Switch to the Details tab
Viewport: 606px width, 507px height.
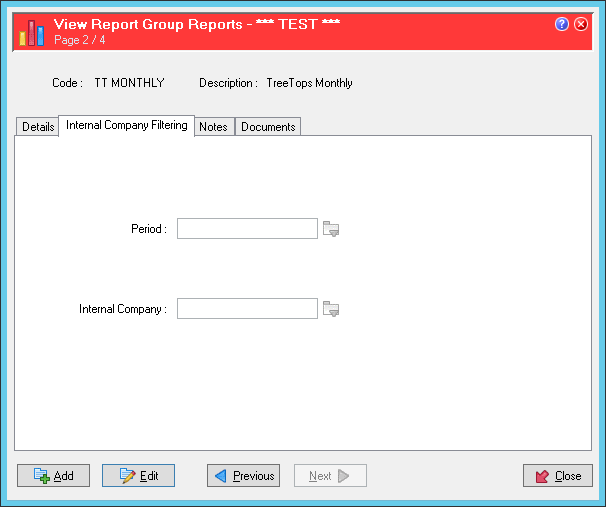pos(38,127)
